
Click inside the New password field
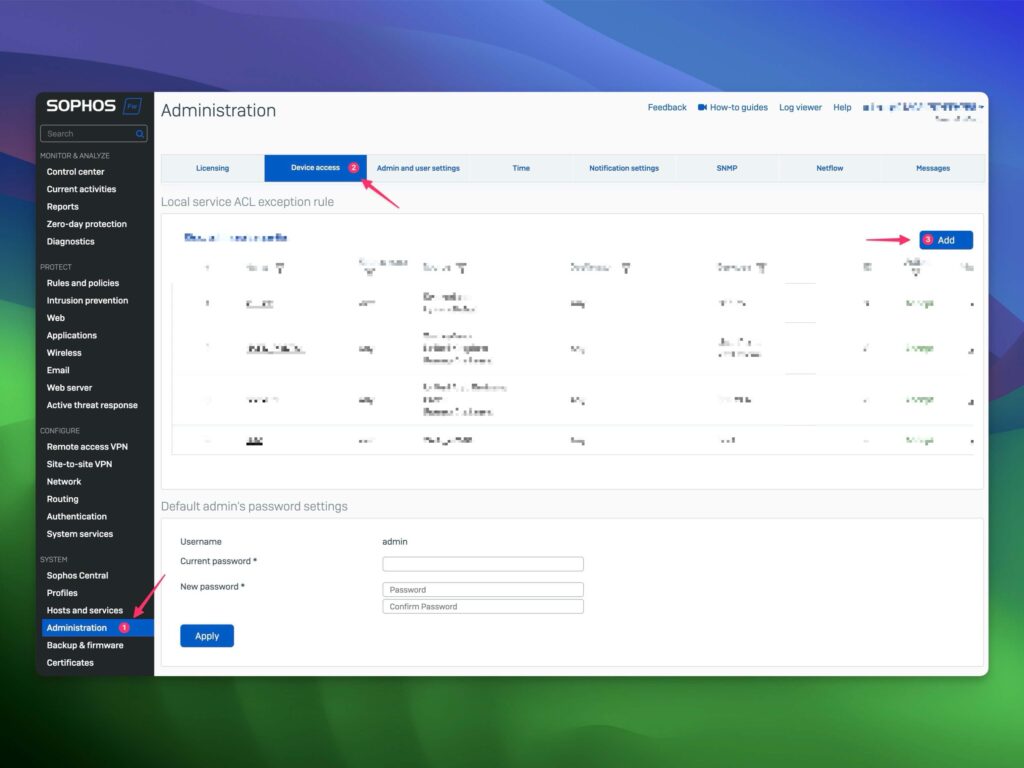click(x=483, y=589)
